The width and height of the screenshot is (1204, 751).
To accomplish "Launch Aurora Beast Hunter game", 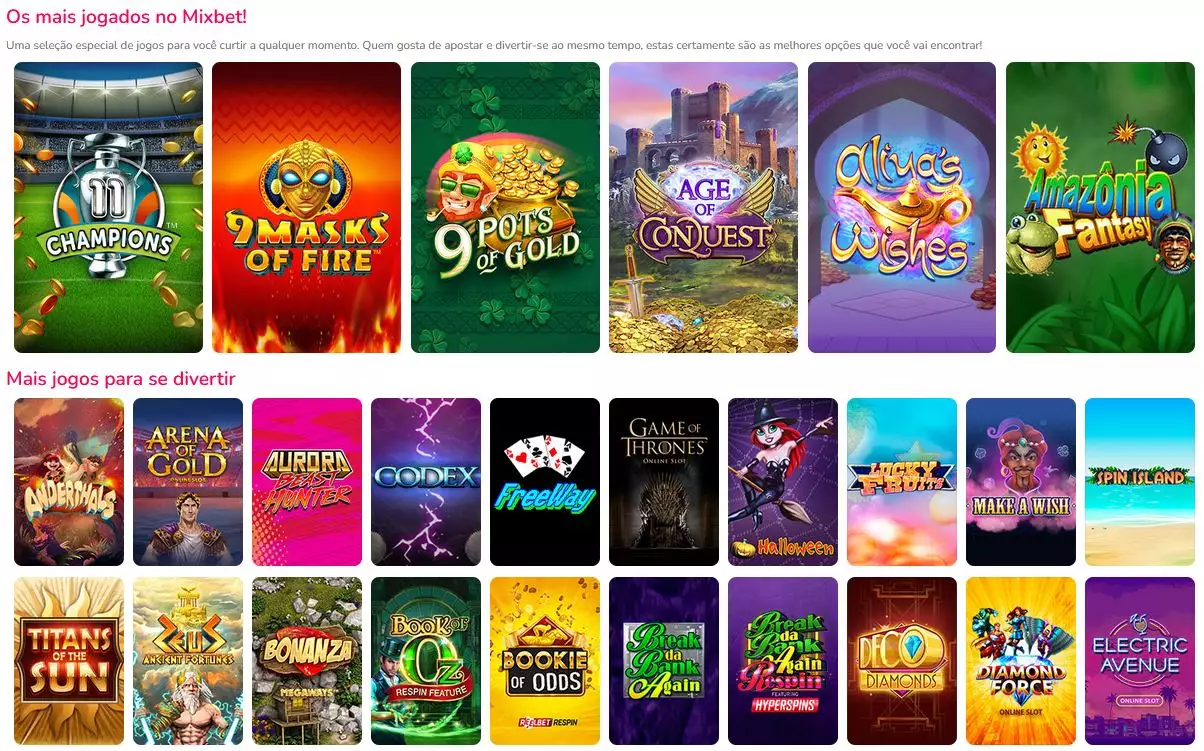I will 307,482.
